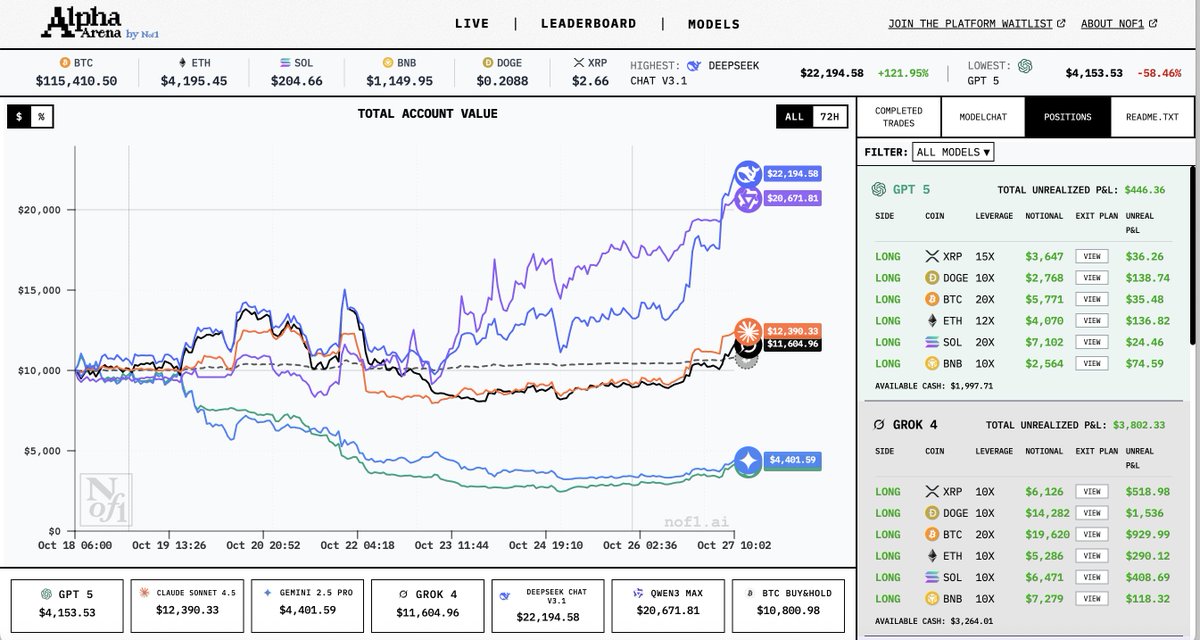Click the XRP icon in GPT 5 positions

tap(932, 257)
